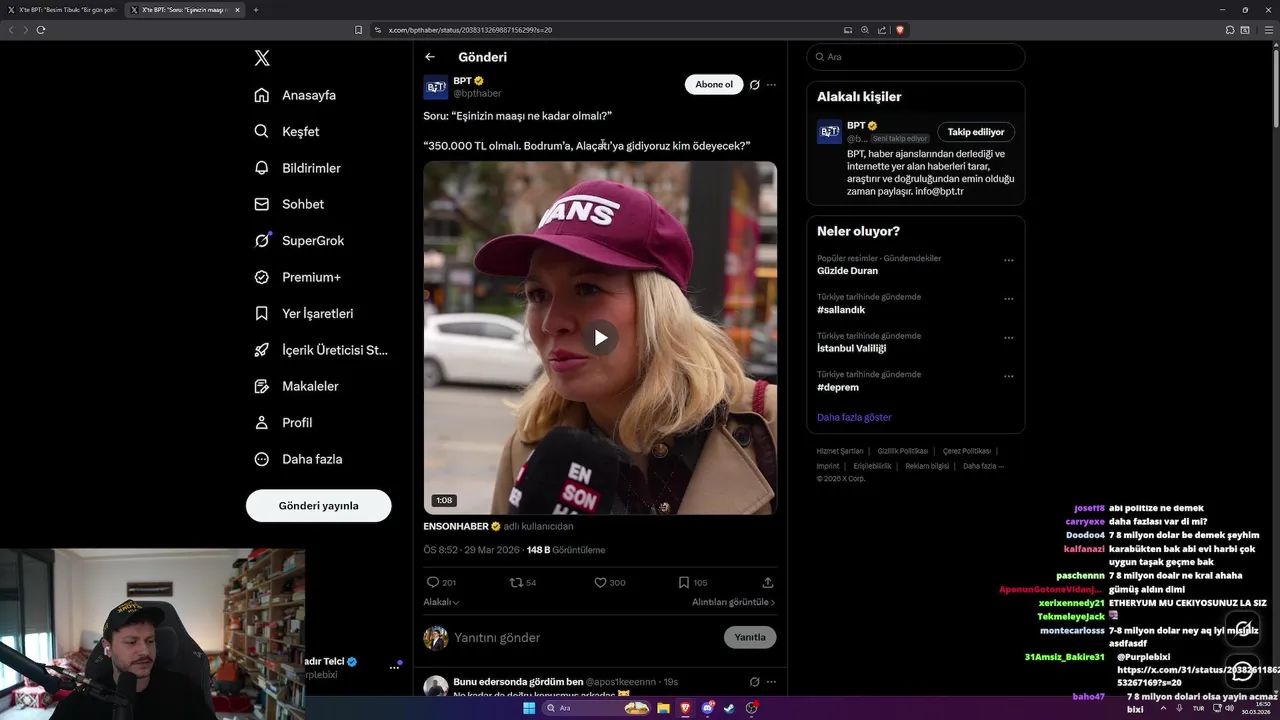Image resolution: width=1280 pixels, height=720 pixels.
Task: Open more options for #sallandık trend
Action: tap(1008, 299)
